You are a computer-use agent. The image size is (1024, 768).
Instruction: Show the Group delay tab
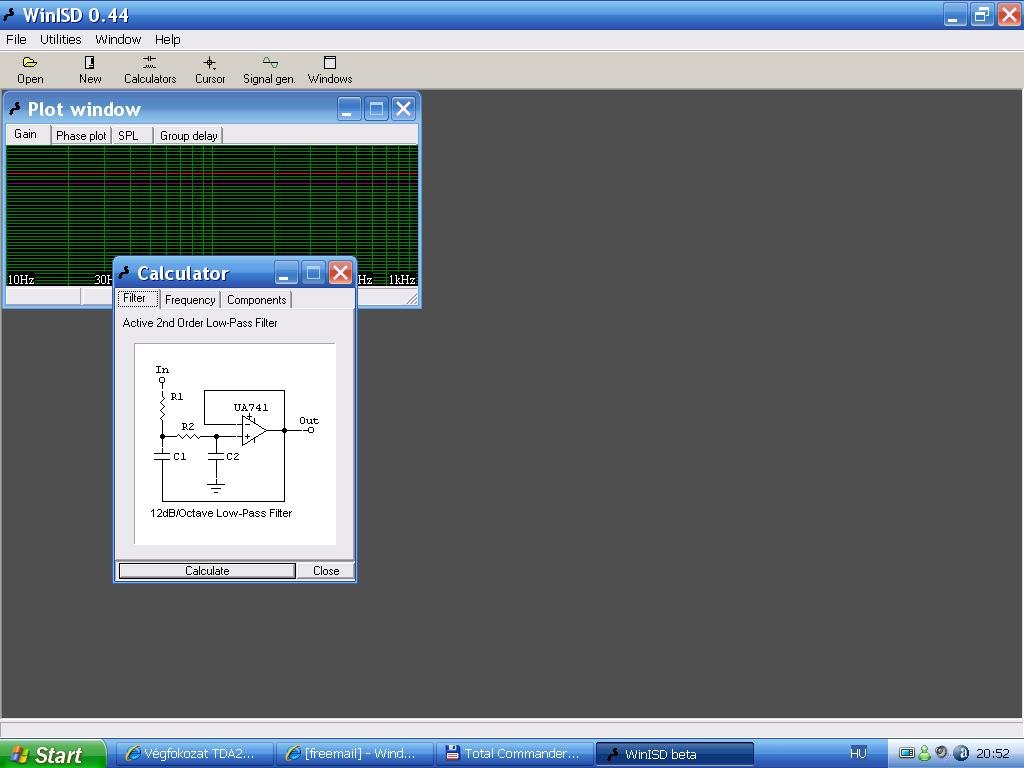click(x=189, y=136)
